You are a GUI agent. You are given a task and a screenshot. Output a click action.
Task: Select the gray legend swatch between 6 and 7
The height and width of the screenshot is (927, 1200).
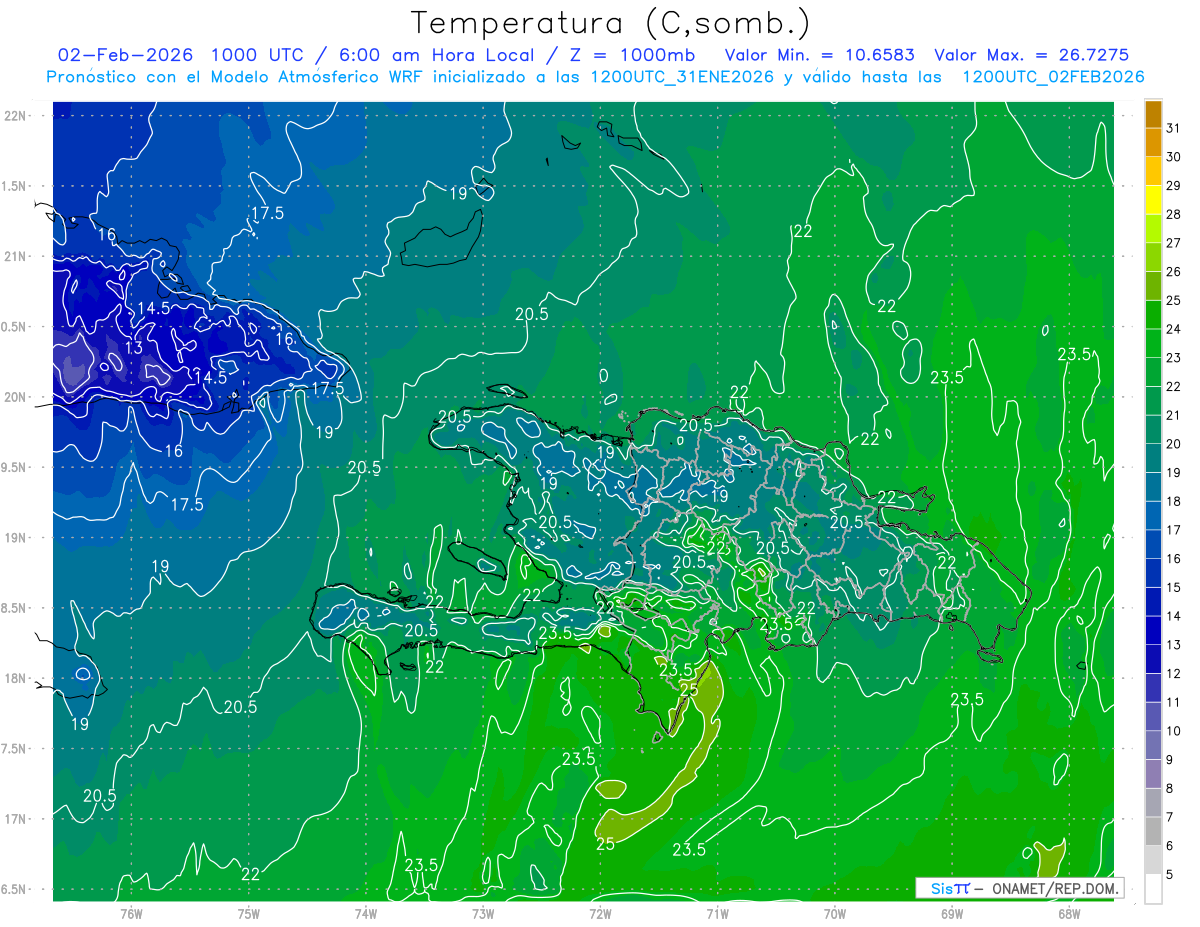click(1153, 831)
